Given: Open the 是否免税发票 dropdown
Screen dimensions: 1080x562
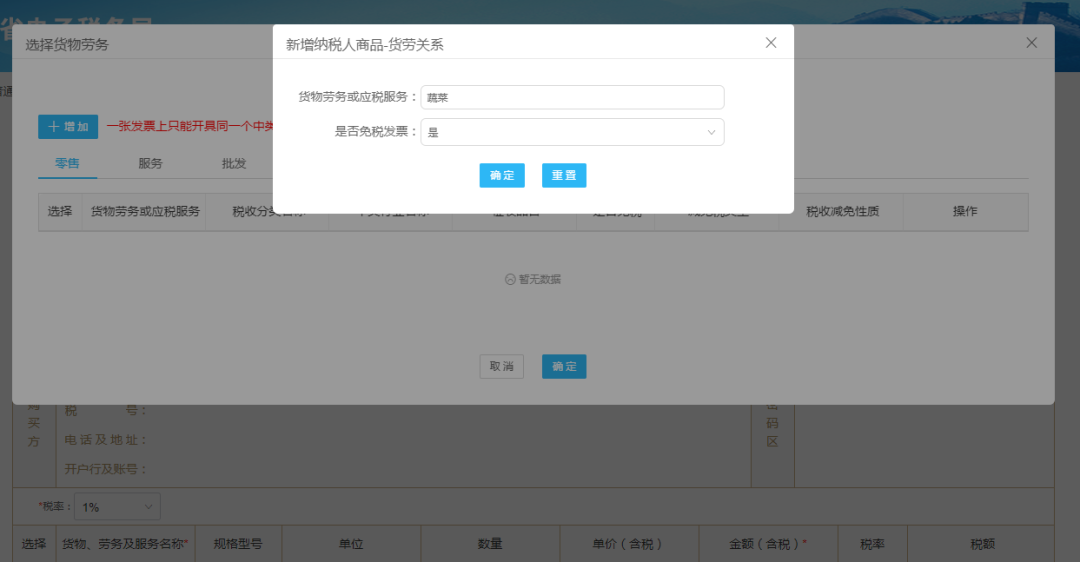Looking at the screenshot, I should [572, 132].
